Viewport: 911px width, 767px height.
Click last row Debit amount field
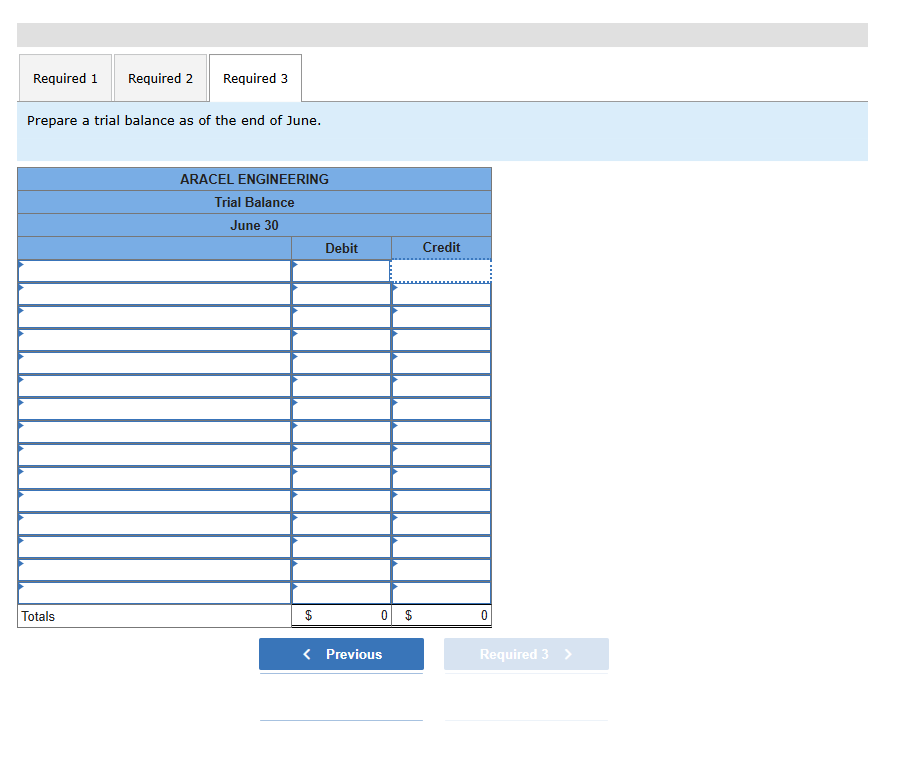pos(341,593)
